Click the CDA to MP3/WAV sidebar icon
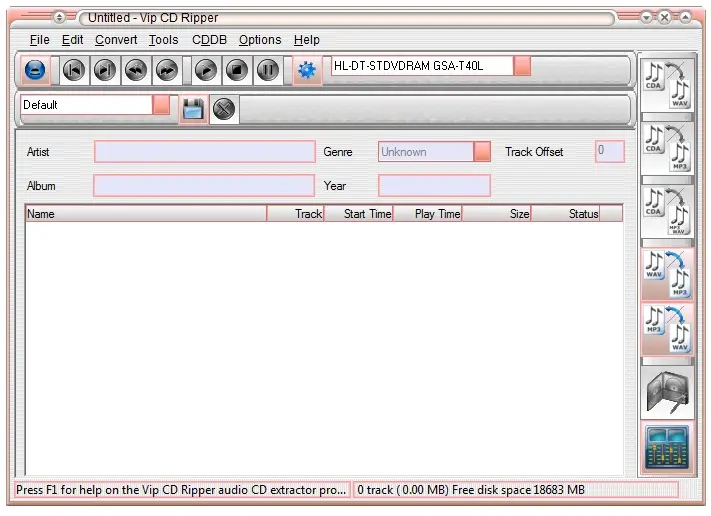The width and height of the screenshot is (711, 516). coord(667,211)
